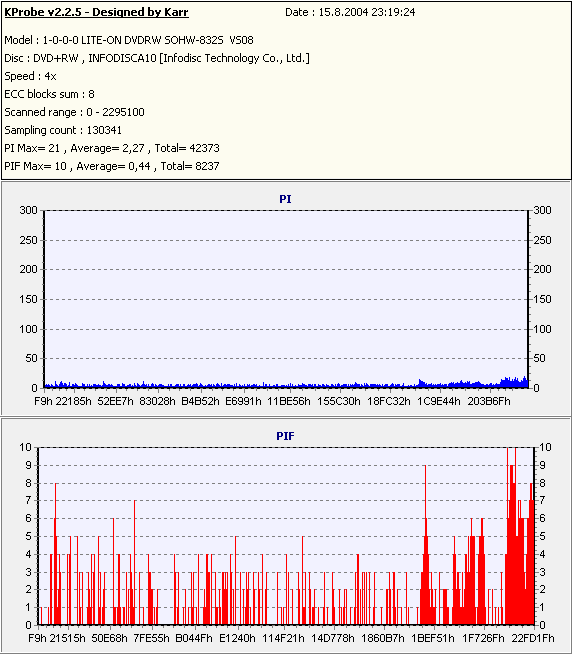The image size is (572, 654).
Task: Click the 11BE56h label on PI axis
Action: coord(289,401)
